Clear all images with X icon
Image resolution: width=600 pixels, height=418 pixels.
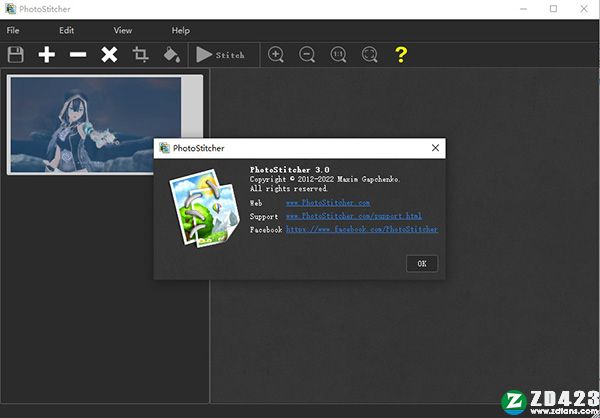click(x=109, y=55)
